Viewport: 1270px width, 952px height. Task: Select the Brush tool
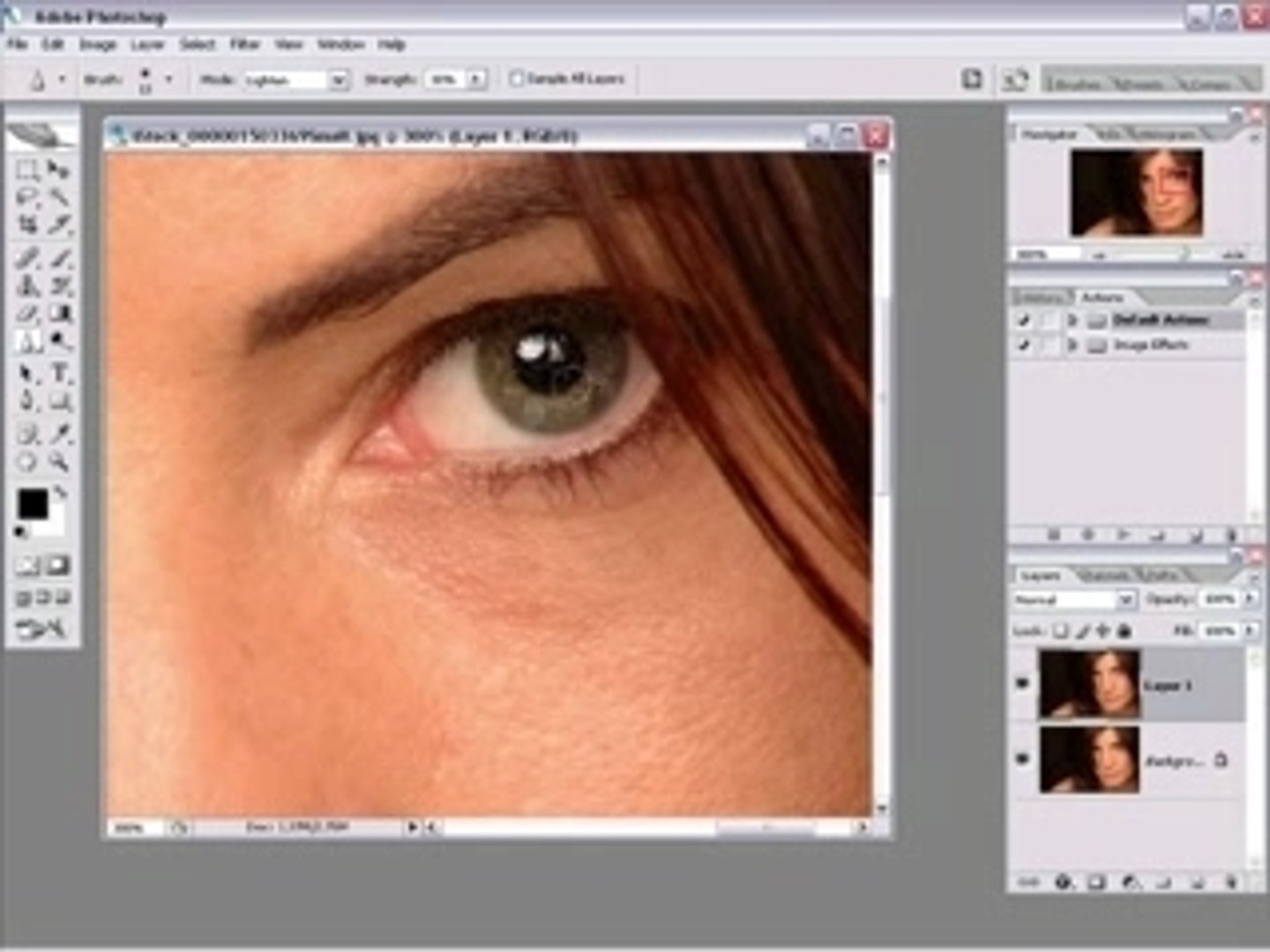pyautogui.click(x=59, y=258)
